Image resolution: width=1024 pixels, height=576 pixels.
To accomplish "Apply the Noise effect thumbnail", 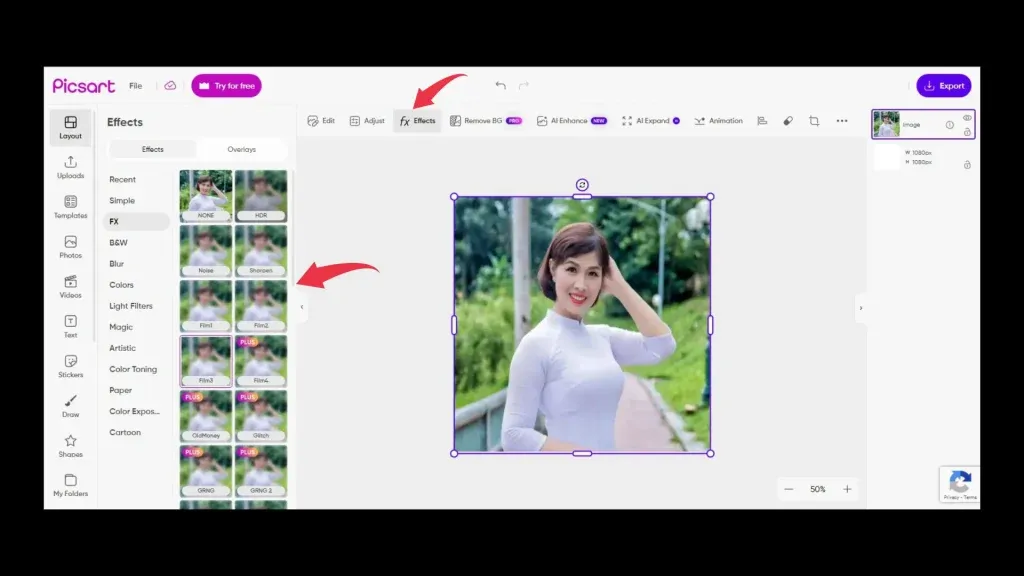I will (206, 251).
